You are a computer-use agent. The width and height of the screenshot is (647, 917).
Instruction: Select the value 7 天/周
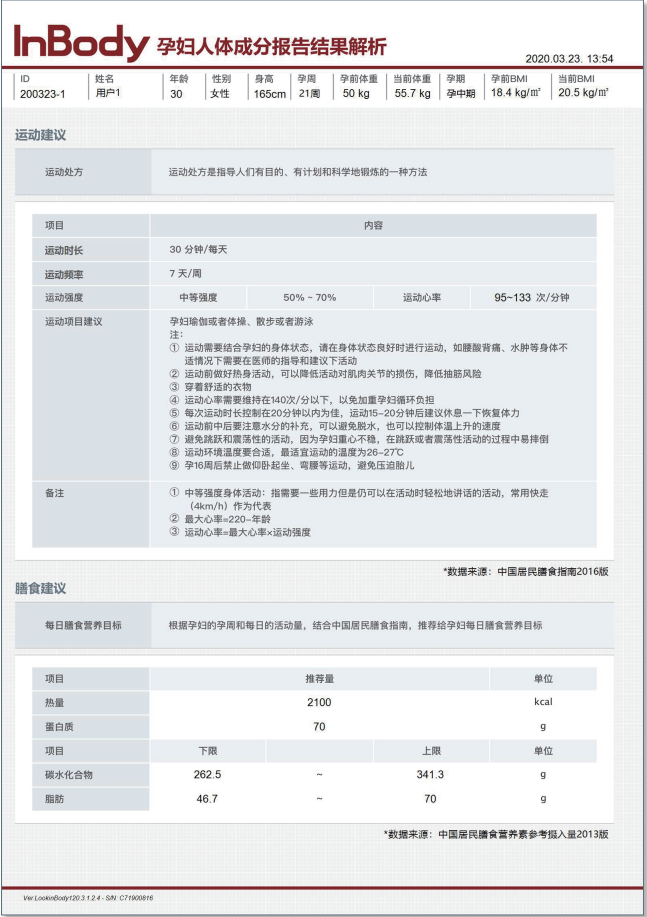[185, 274]
